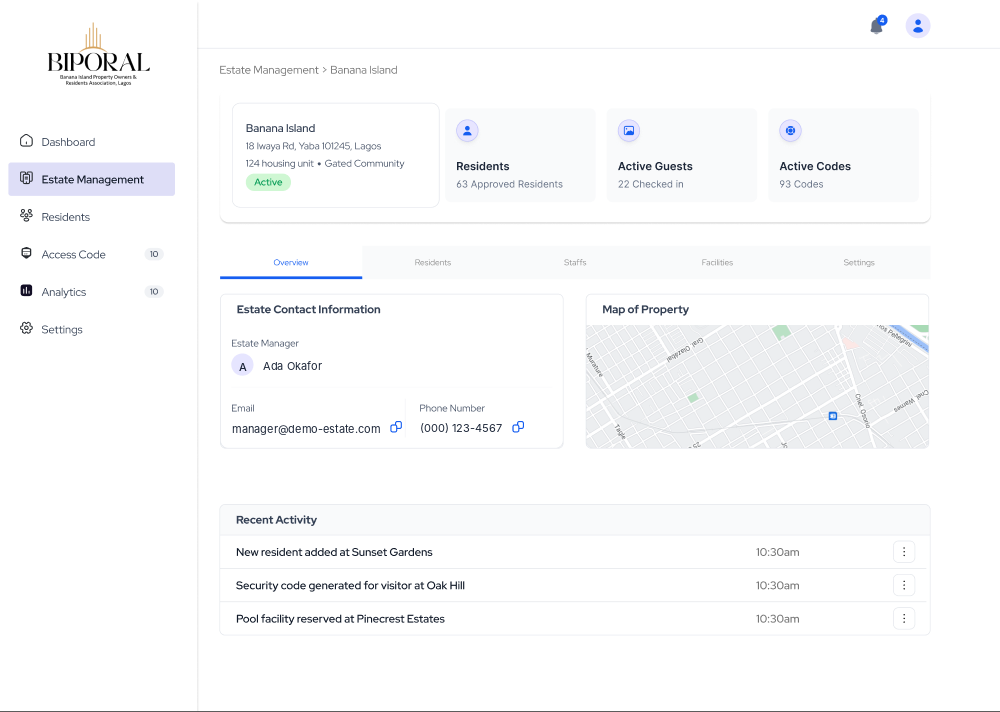Screen dimensions: 1000x712
Task: Switch to the Overview tab
Action: [291, 262]
